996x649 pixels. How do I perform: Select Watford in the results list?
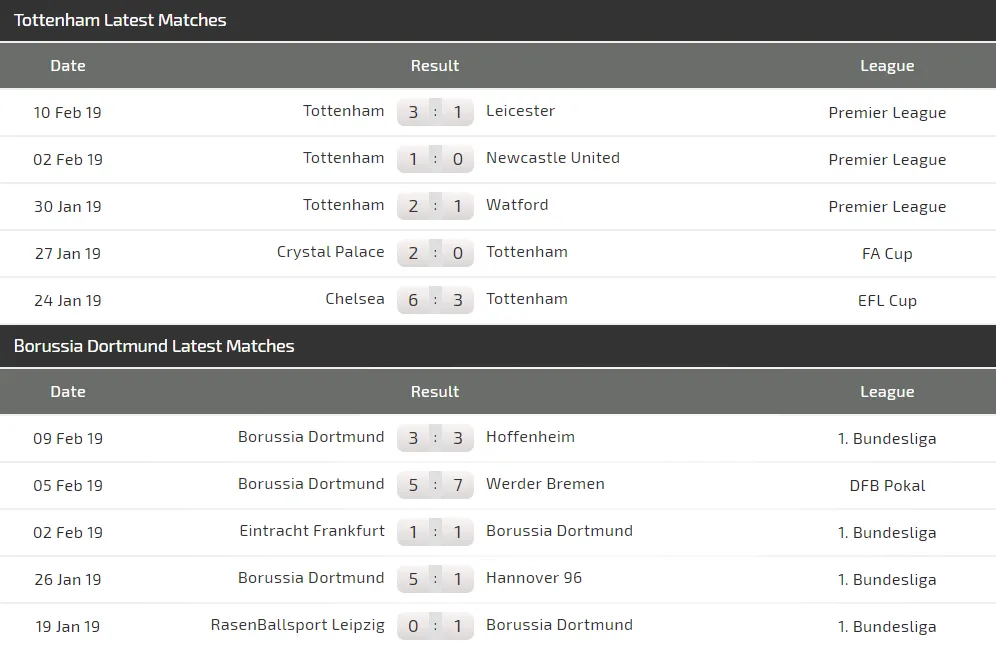517,205
